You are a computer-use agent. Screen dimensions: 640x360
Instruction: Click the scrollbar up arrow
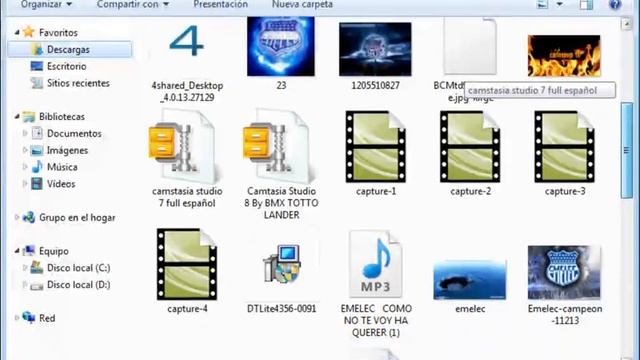click(627, 24)
